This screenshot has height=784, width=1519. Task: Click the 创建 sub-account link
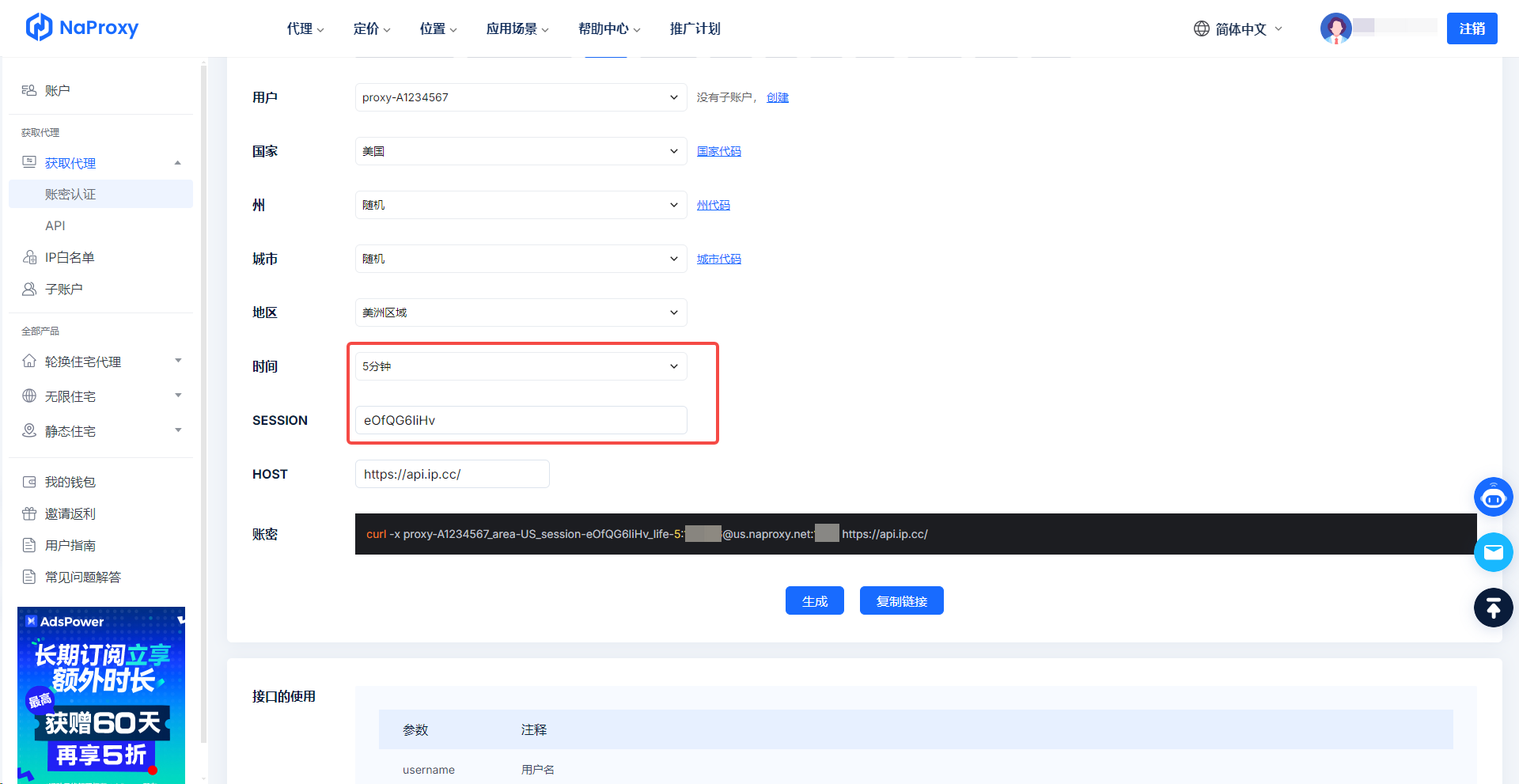pyautogui.click(x=777, y=97)
